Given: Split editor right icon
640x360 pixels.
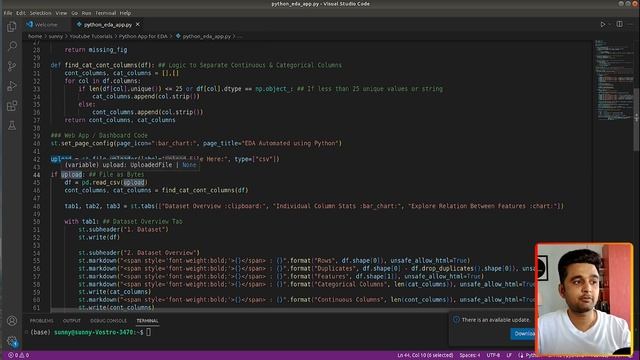Looking at the screenshot, I should tap(620, 24).
